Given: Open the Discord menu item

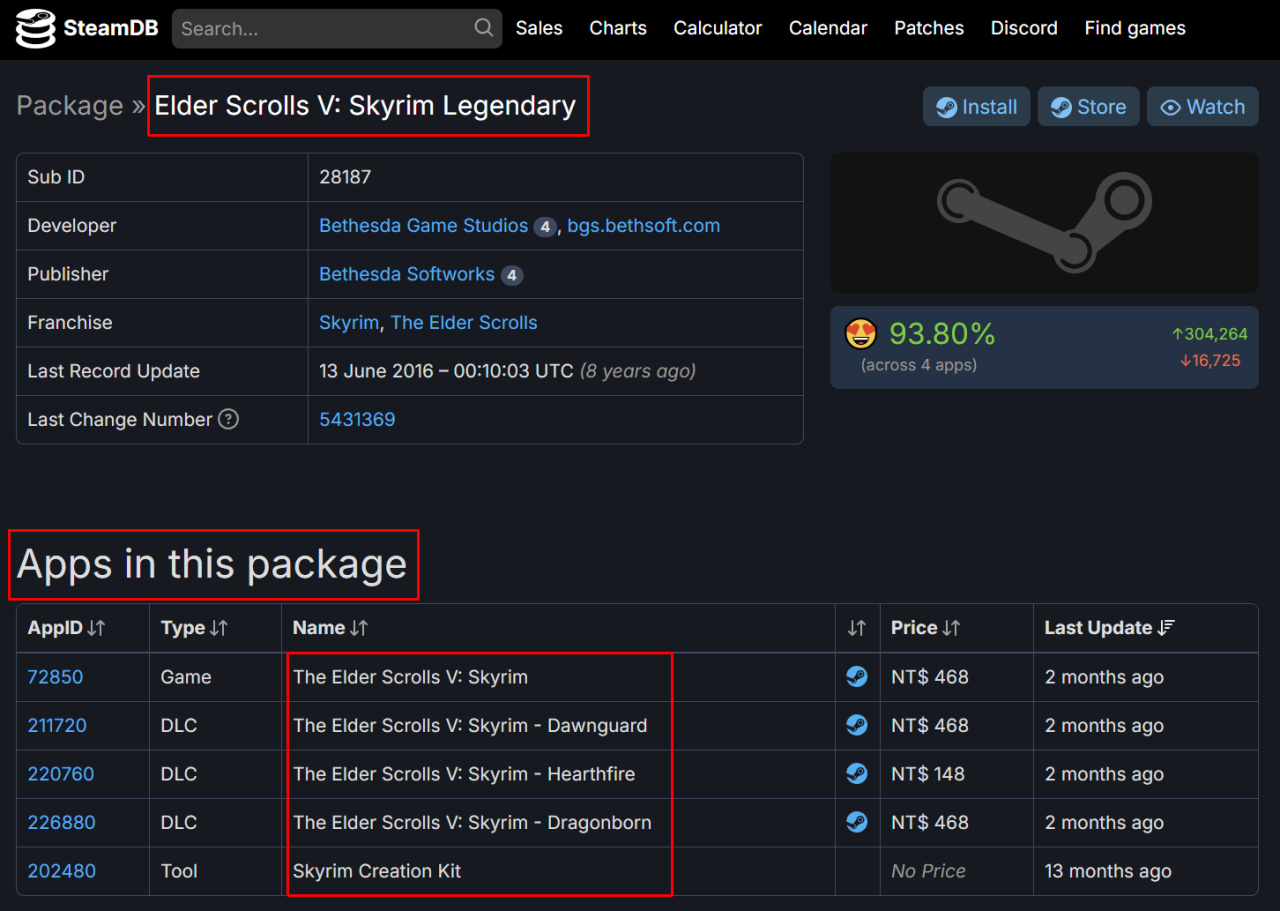Looking at the screenshot, I should coord(1024,28).
